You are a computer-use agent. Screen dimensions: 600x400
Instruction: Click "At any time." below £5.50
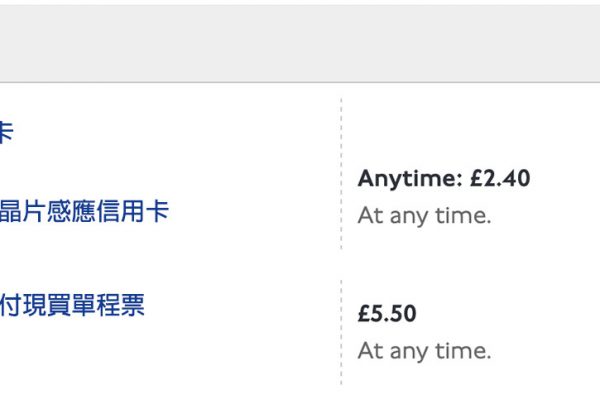(424, 351)
